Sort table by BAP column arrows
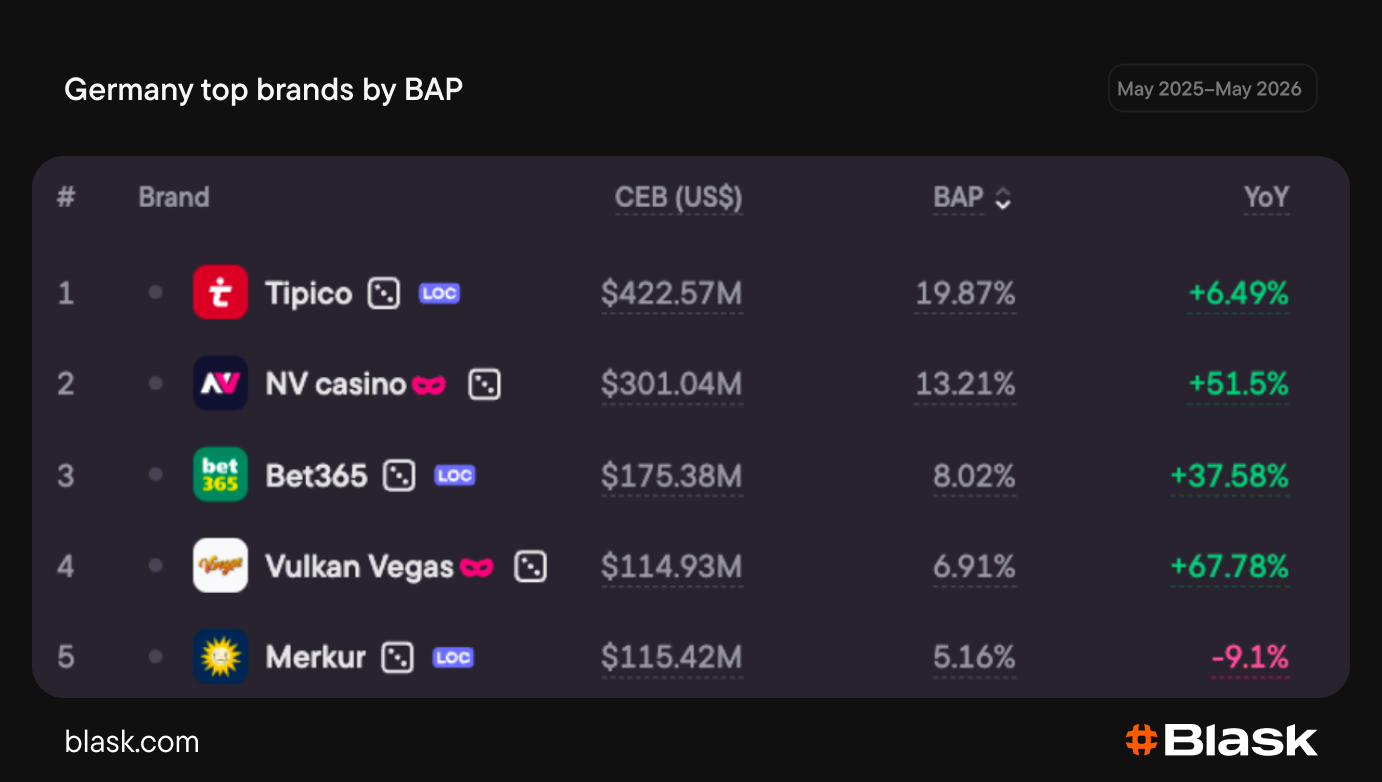The height and width of the screenshot is (782, 1382). click(1003, 199)
